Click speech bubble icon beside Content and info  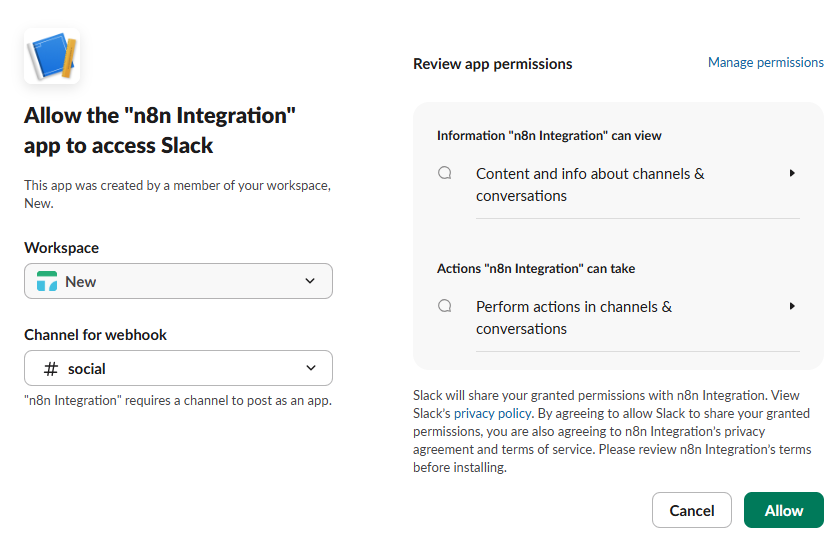445,173
